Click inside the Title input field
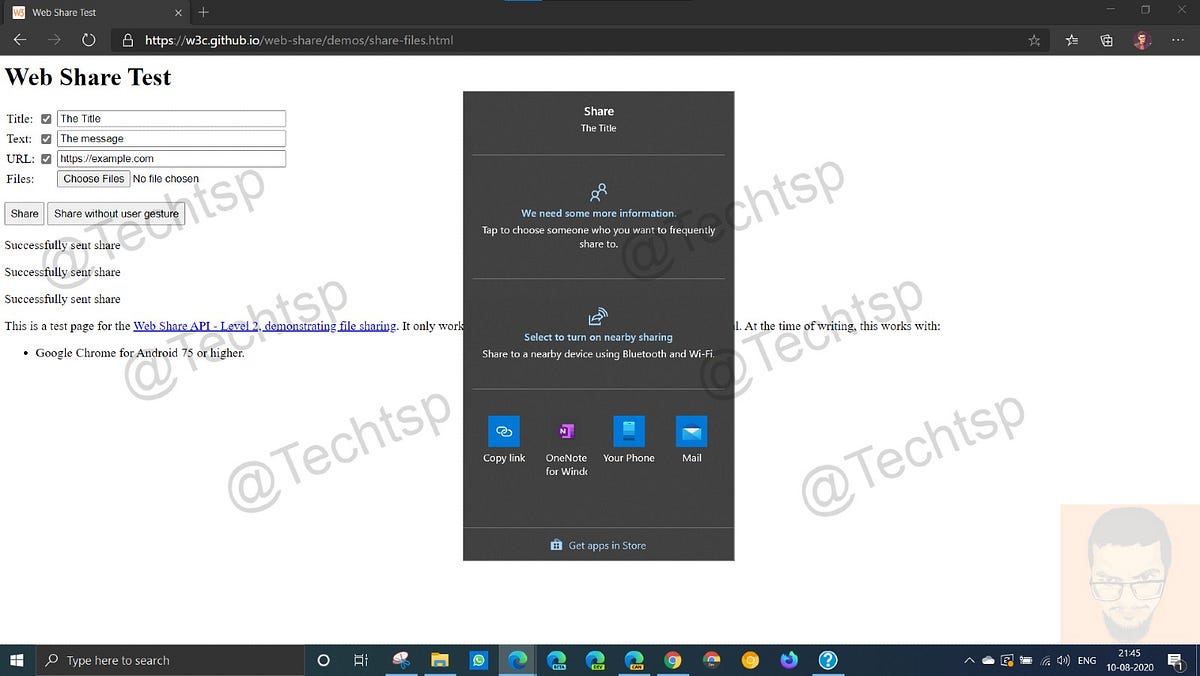This screenshot has width=1200, height=676. 170,118
